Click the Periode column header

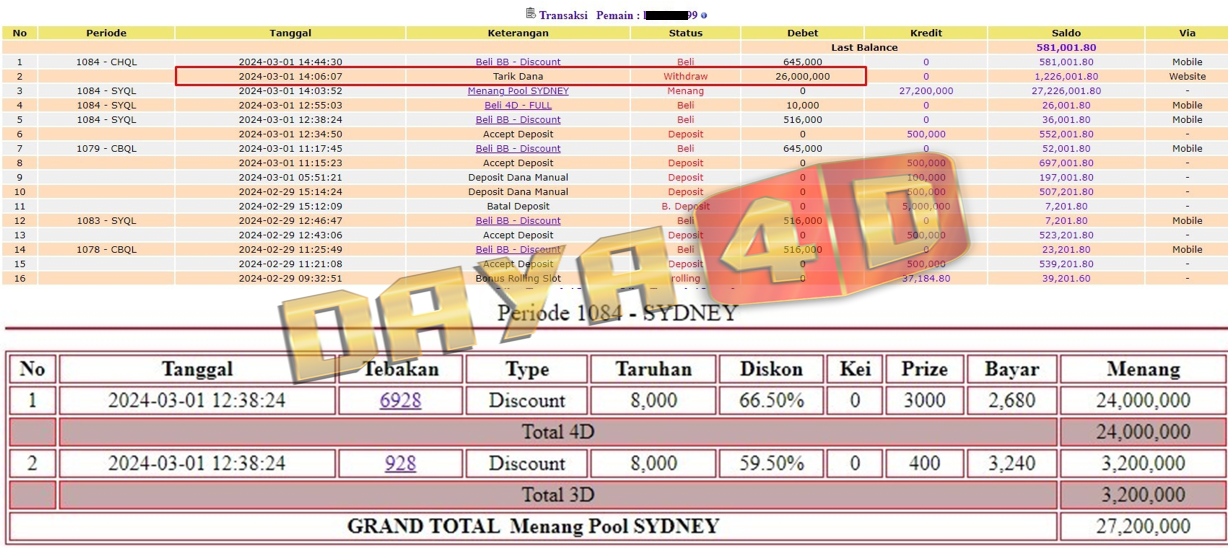(x=106, y=33)
